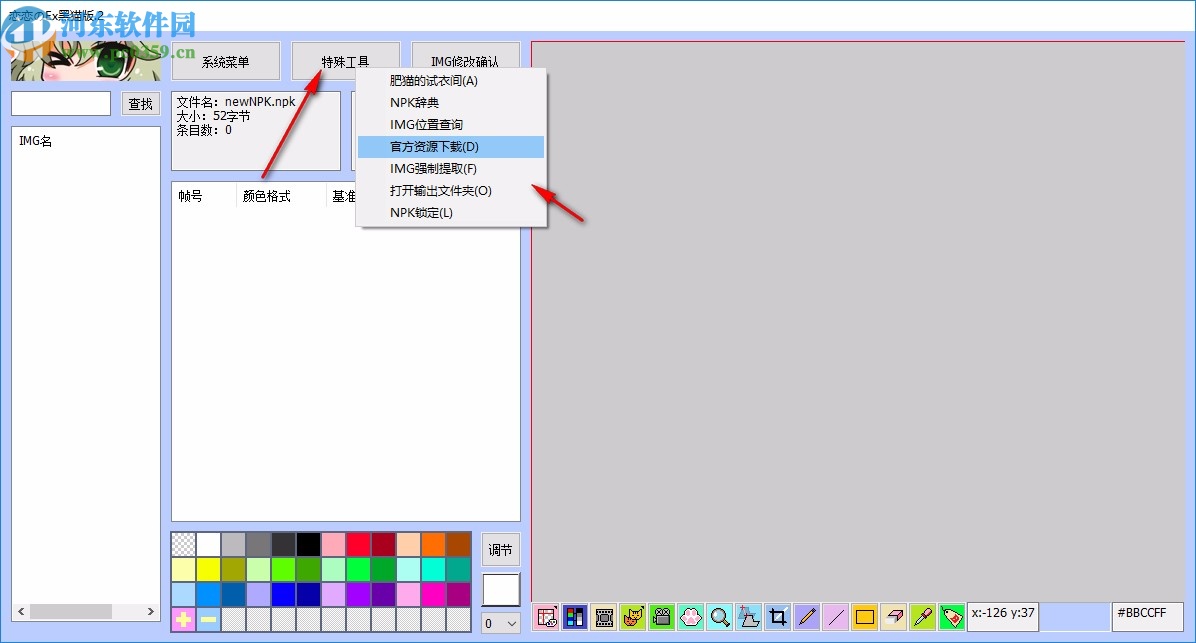Click the orange cat toolbar icon
This screenshot has width=1196, height=643.
(632, 616)
